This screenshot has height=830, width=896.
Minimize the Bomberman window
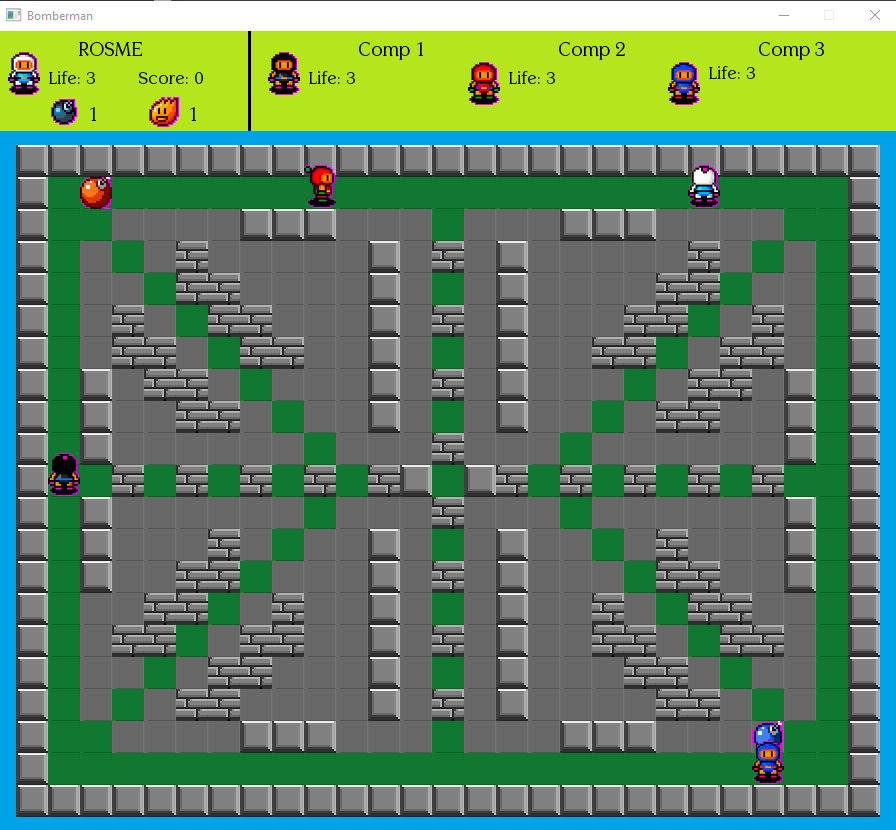click(784, 15)
